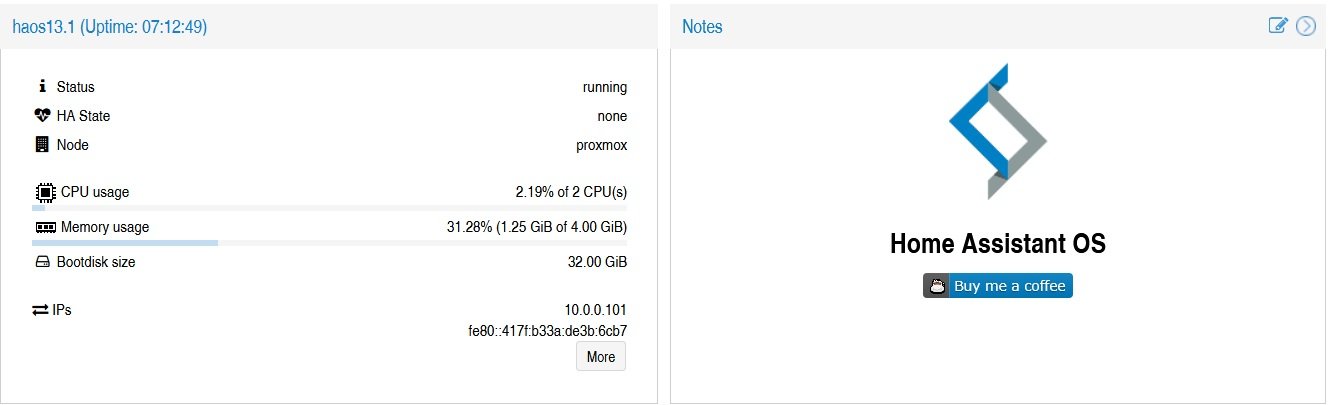
Task: Click the HA State heartbeat icon
Action: (42, 116)
